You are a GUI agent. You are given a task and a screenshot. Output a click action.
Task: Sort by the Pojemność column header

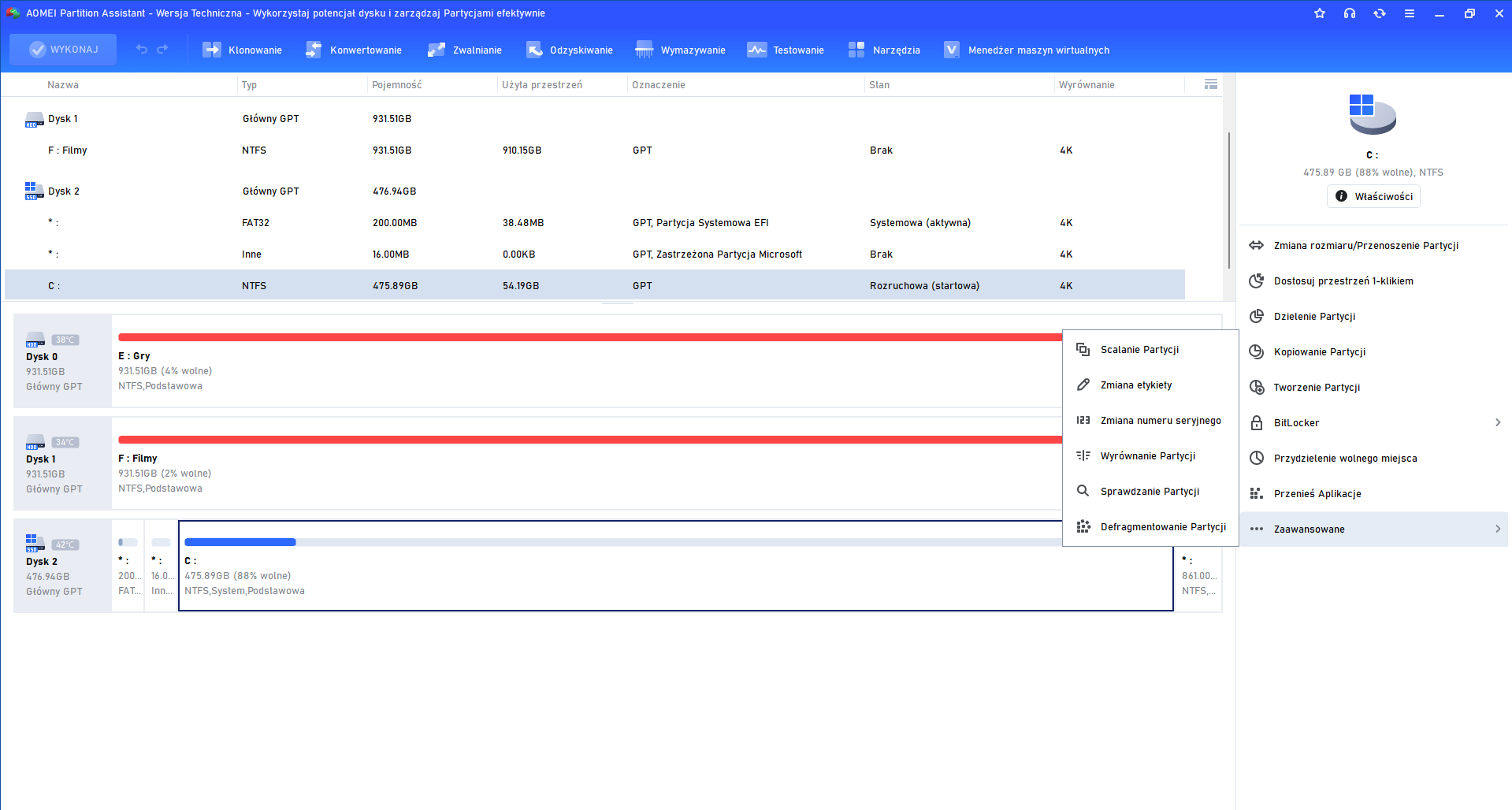[397, 84]
